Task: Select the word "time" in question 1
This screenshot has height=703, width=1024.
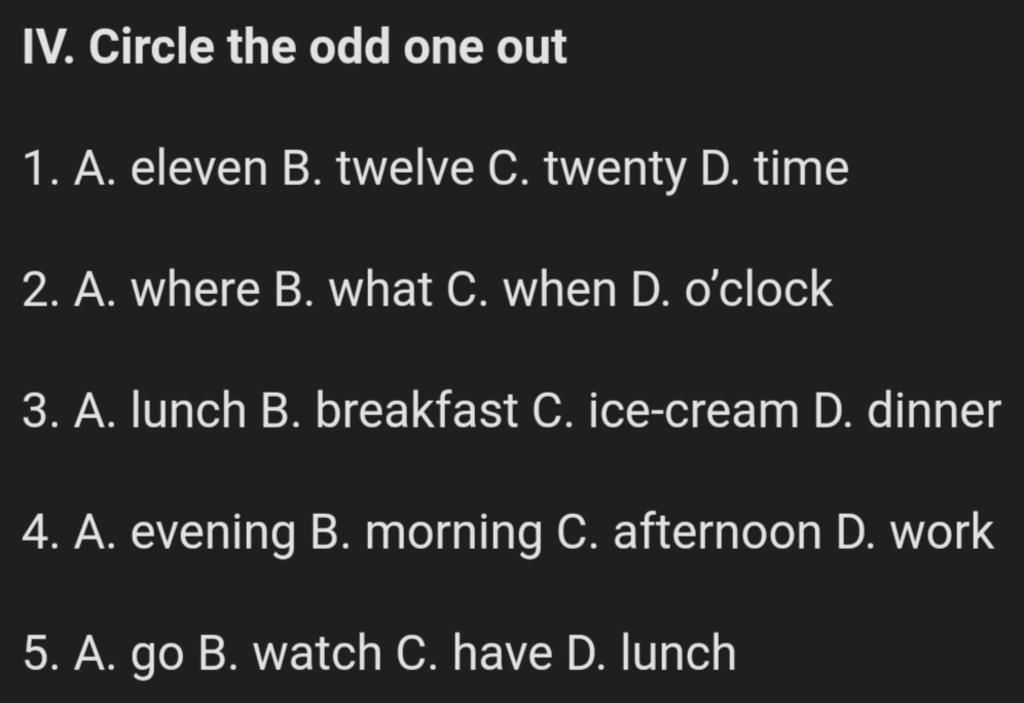Action: tap(802, 168)
